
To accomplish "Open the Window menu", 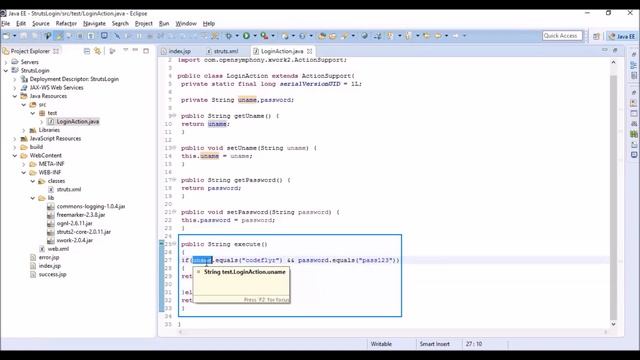I will pyautogui.click(x=186, y=23).
